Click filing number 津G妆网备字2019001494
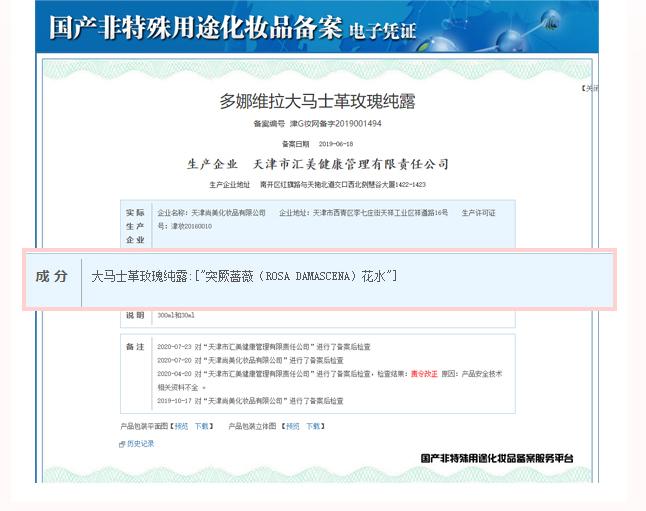 pyautogui.click(x=335, y=124)
